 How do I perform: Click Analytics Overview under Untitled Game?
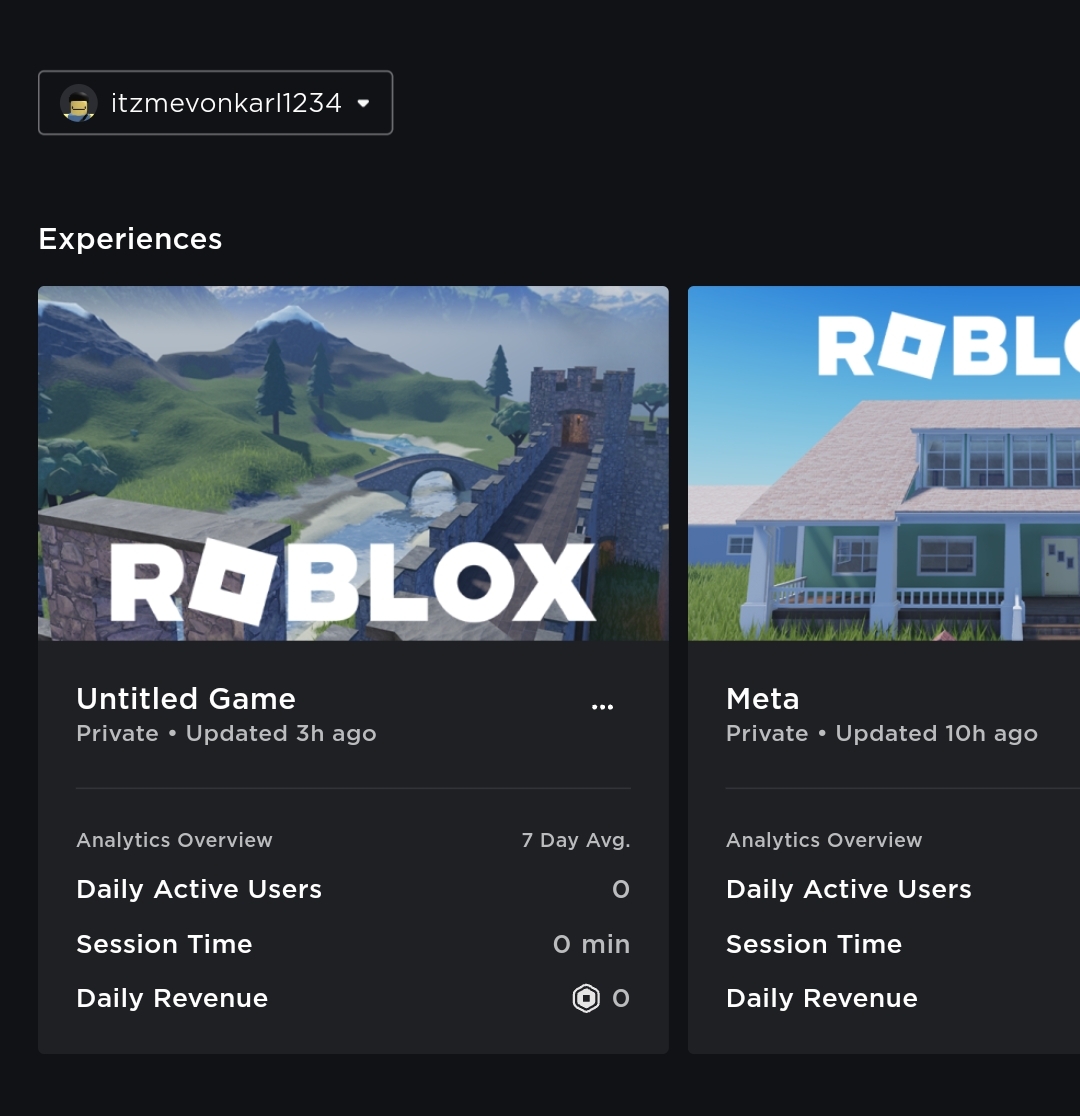(174, 840)
